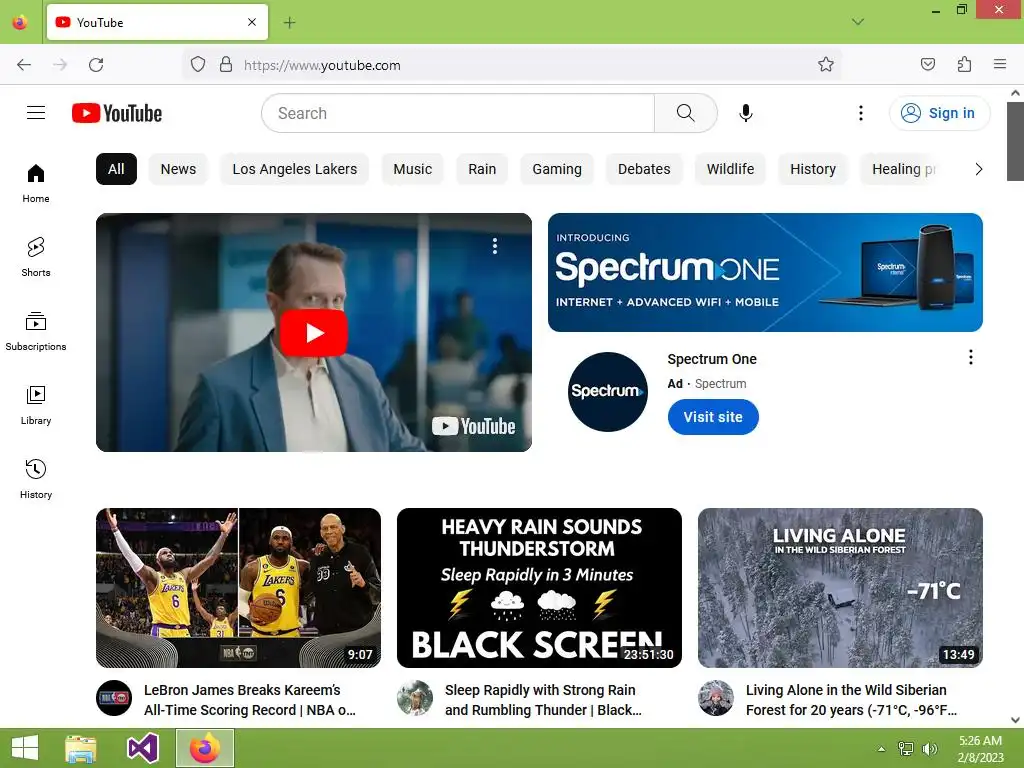Open Visual Studio from taskbar
Screen dimensions: 1024x768
[x=143, y=748]
